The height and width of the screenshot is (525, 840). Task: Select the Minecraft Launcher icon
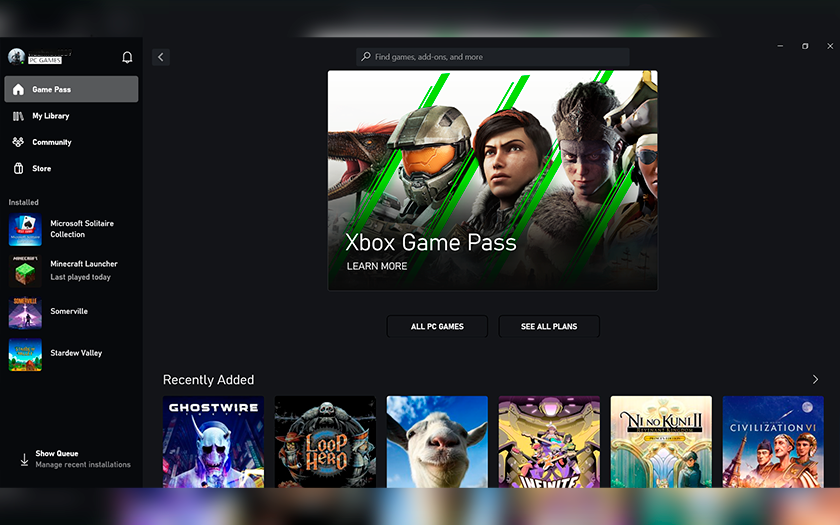coord(25,271)
